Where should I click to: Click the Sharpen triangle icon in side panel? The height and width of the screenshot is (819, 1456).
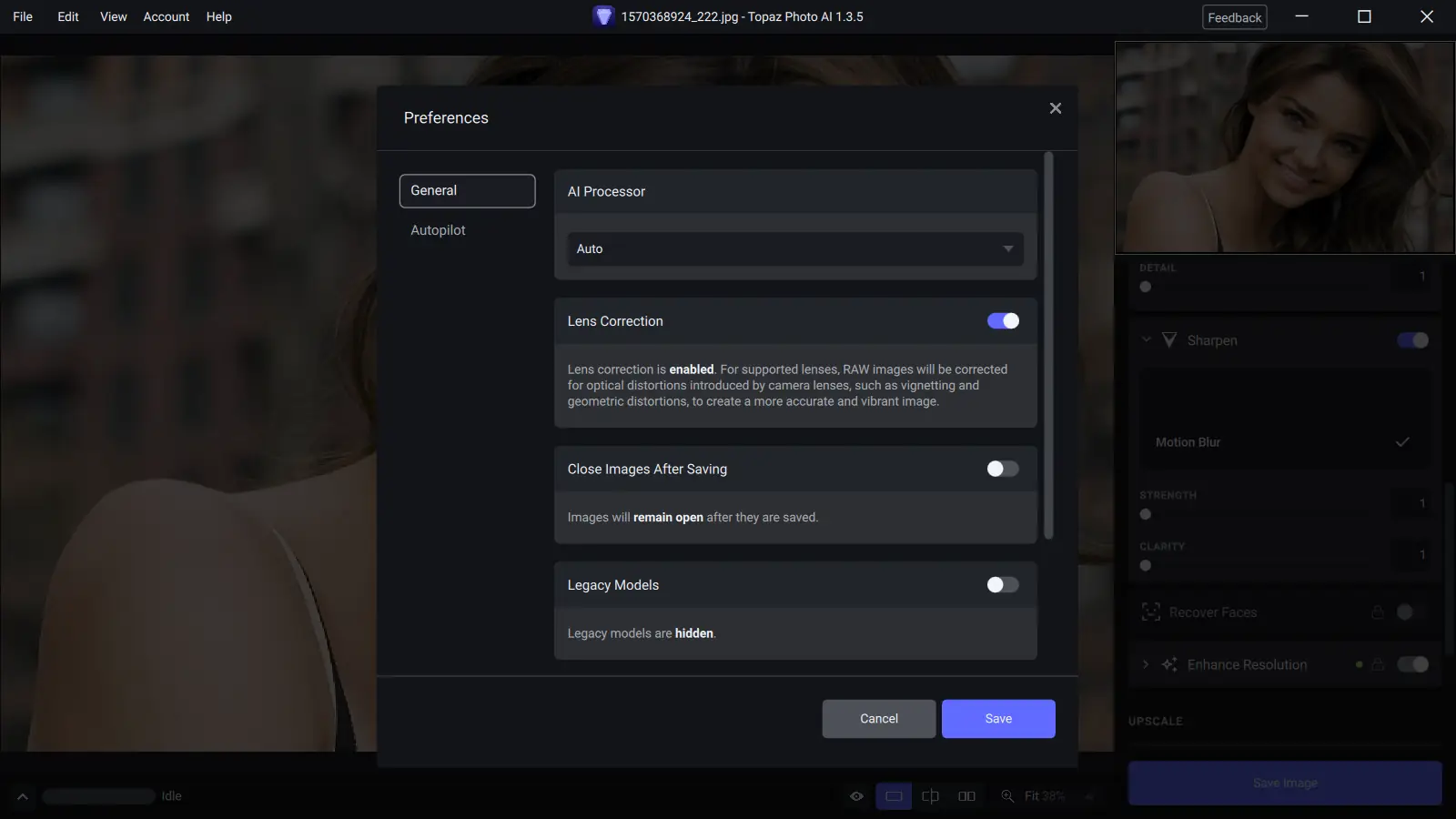(1169, 340)
